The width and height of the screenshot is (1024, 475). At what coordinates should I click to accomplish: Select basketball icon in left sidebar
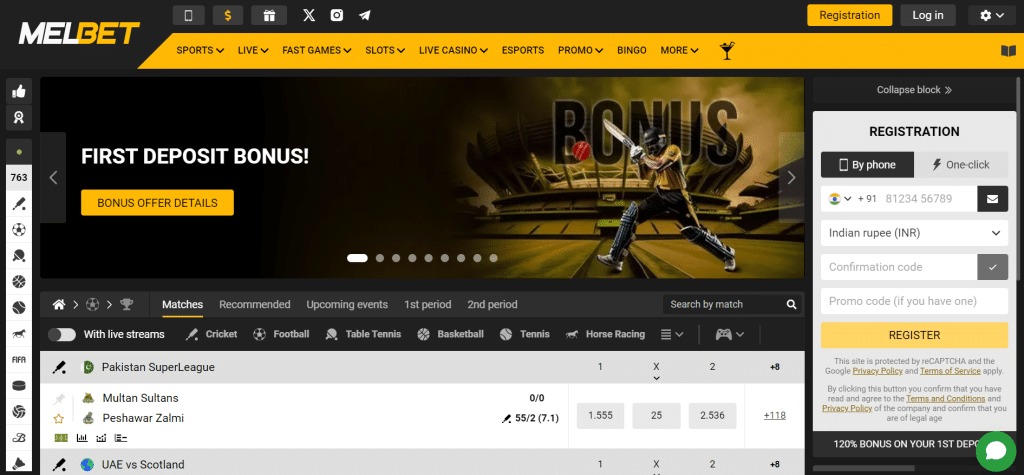coord(19,282)
